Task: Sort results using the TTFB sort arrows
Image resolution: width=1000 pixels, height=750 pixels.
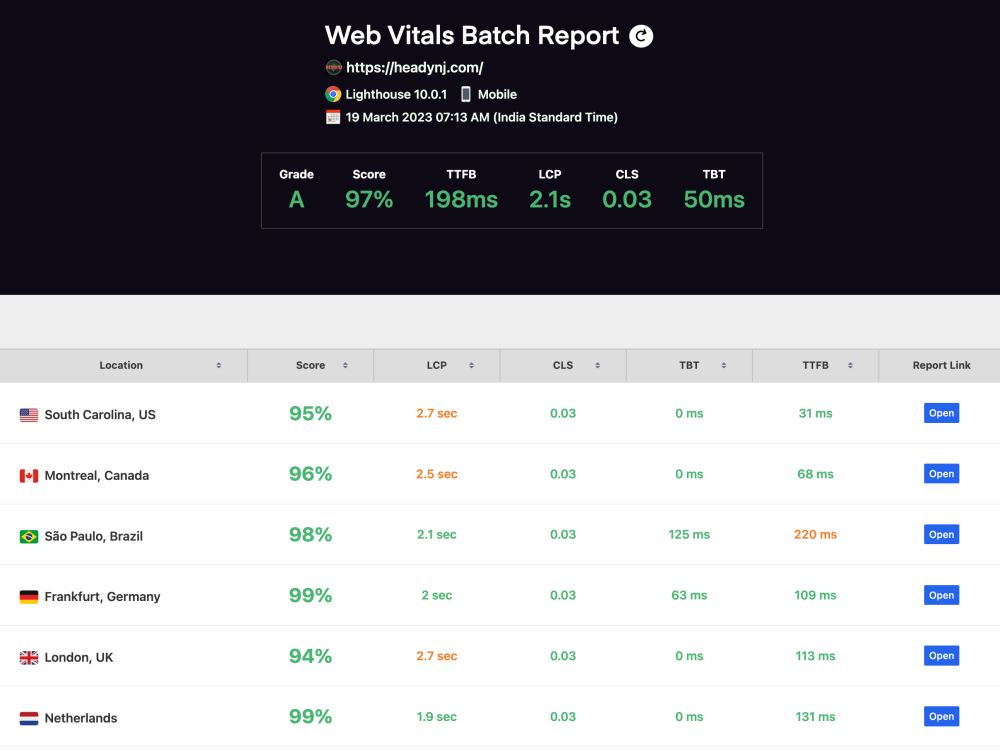Action: [x=850, y=365]
